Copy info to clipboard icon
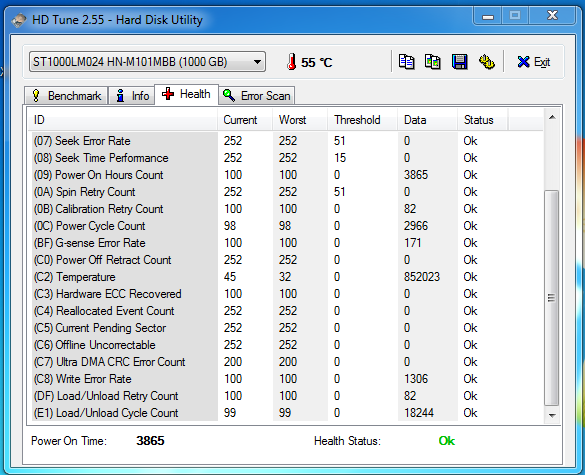The height and width of the screenshot is (475, 585). [x=406, y=62]
